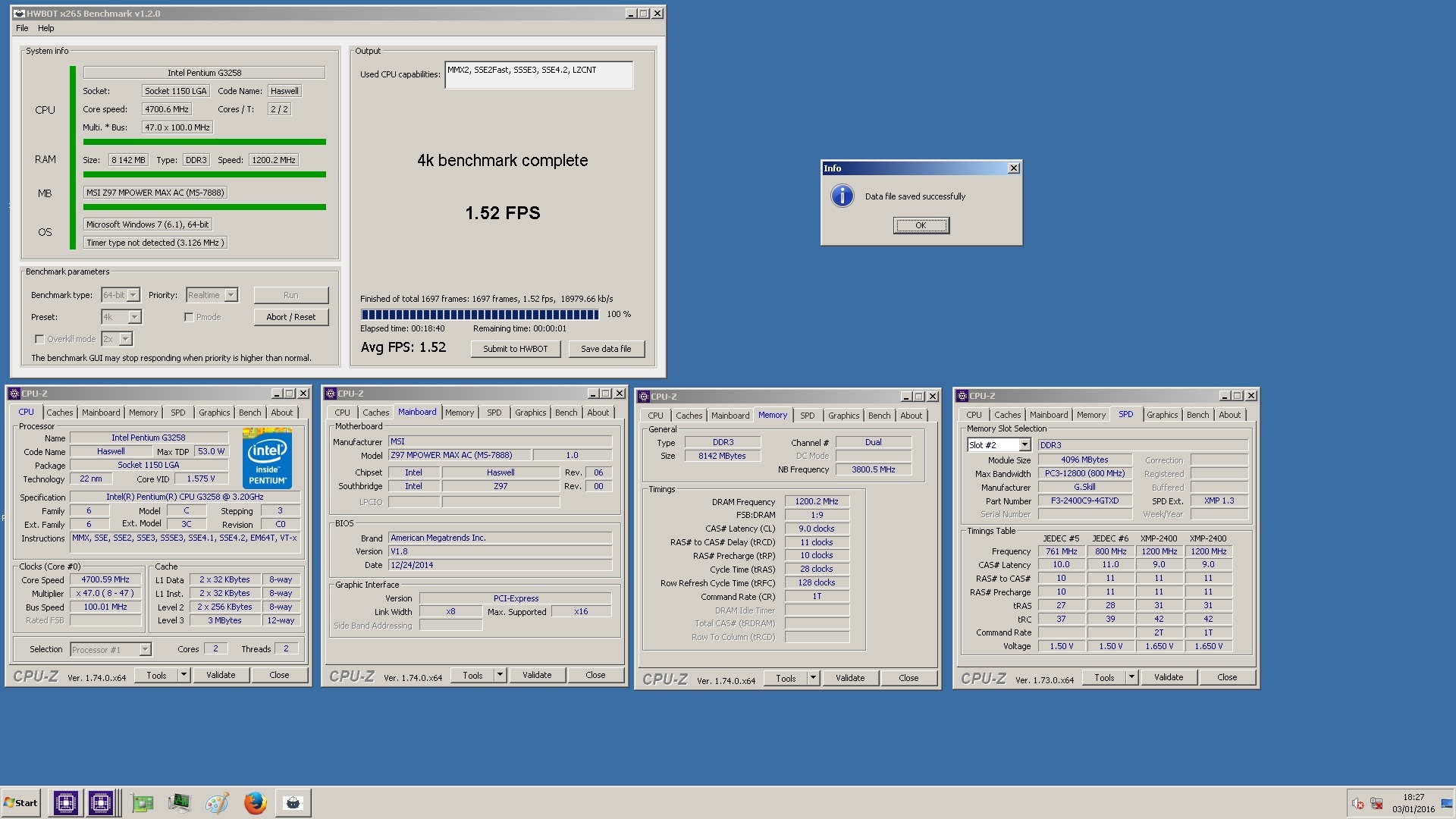The width and height of the screenshot is (1456, 819).
Task: Launch Firefox from the taskbar
Action: click(255, 803)
